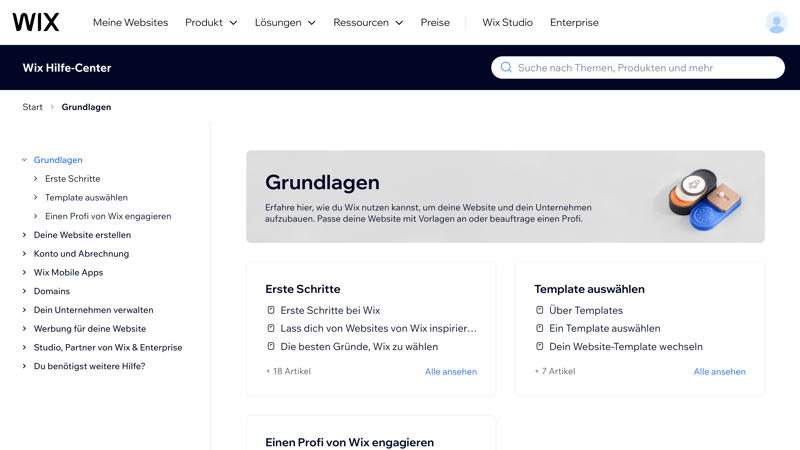Click document icon beside Die besten Gründe

pos(271,347)
